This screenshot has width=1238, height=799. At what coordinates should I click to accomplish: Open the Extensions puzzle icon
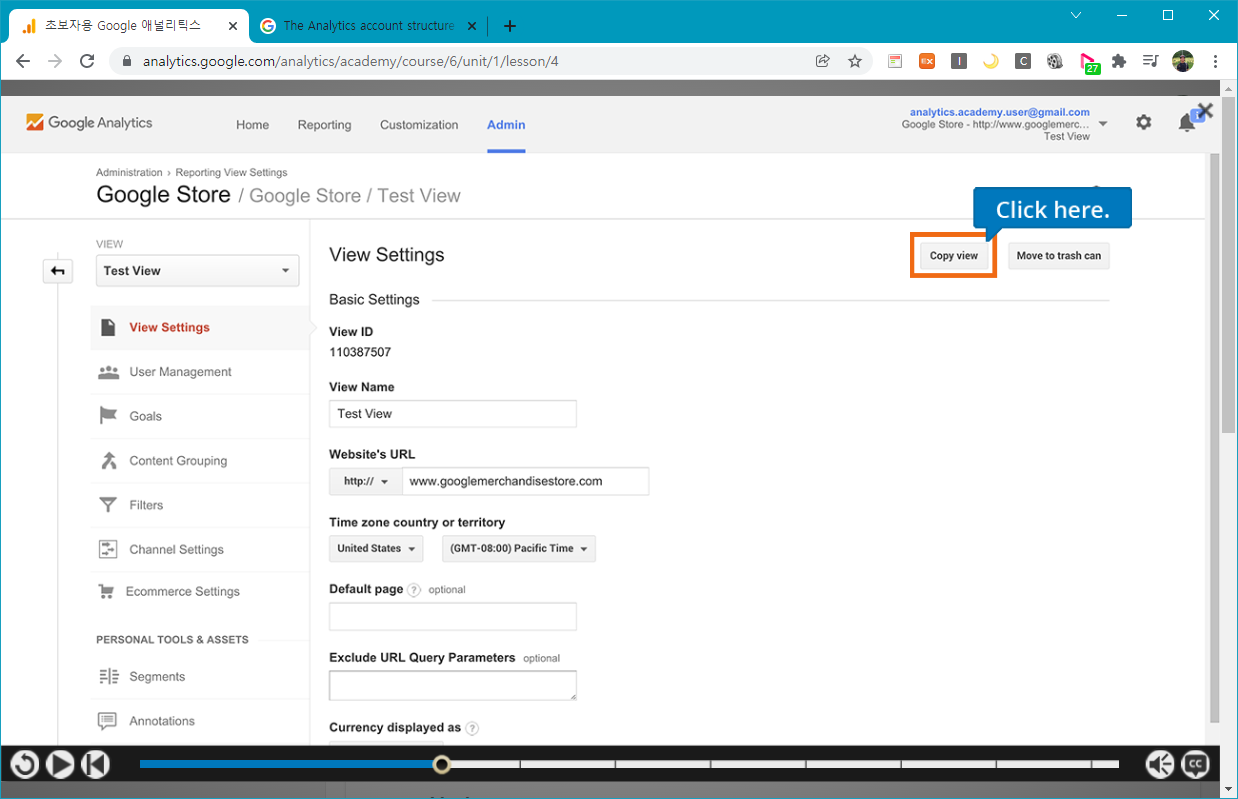[1119, 61]
